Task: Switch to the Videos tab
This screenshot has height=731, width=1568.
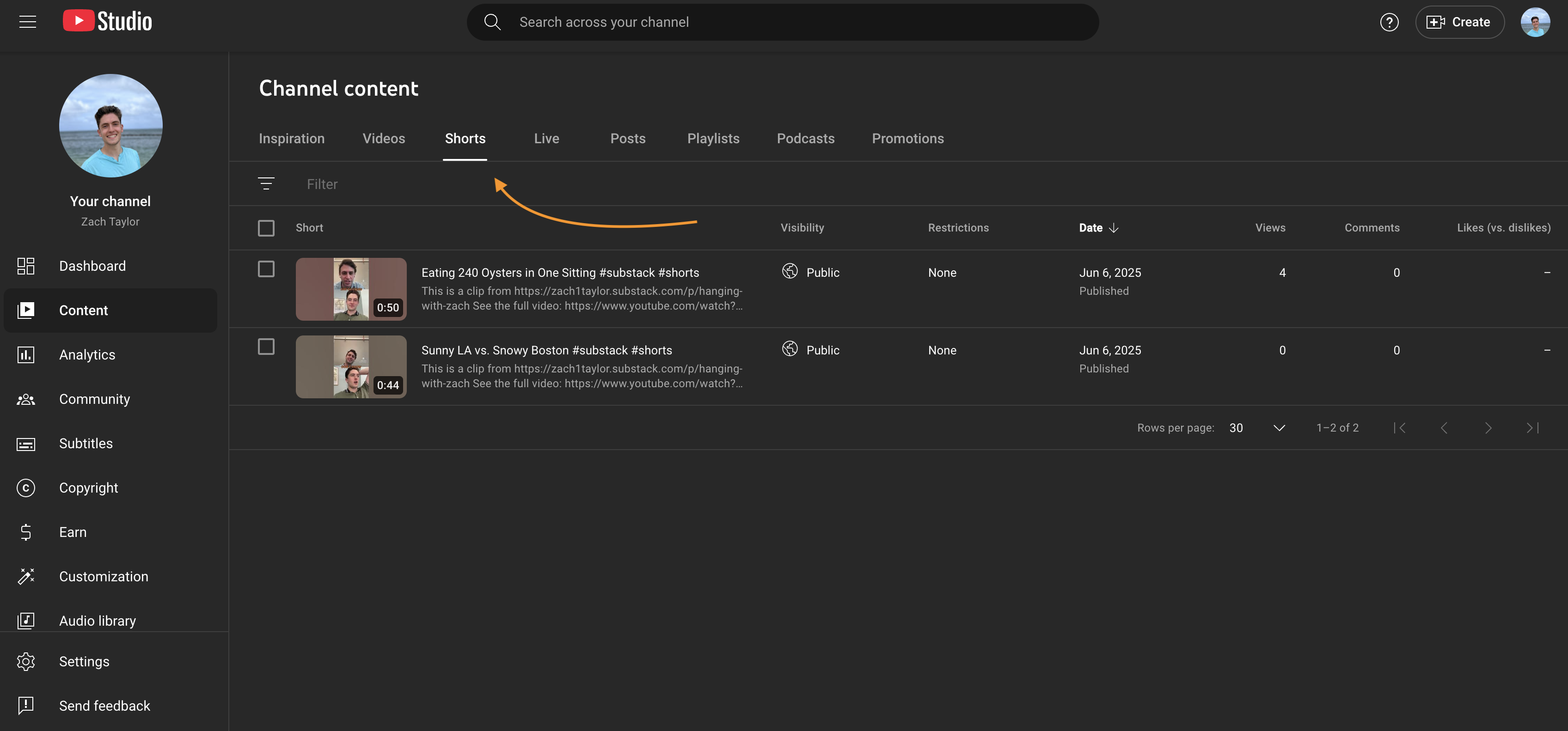Action: tap(384, 138)
